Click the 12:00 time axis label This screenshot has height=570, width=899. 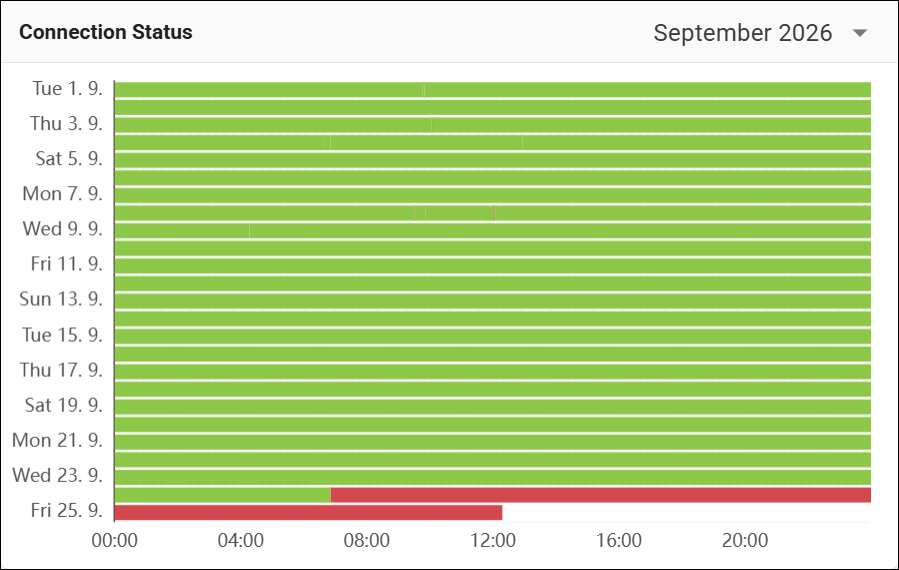[493, 540]
